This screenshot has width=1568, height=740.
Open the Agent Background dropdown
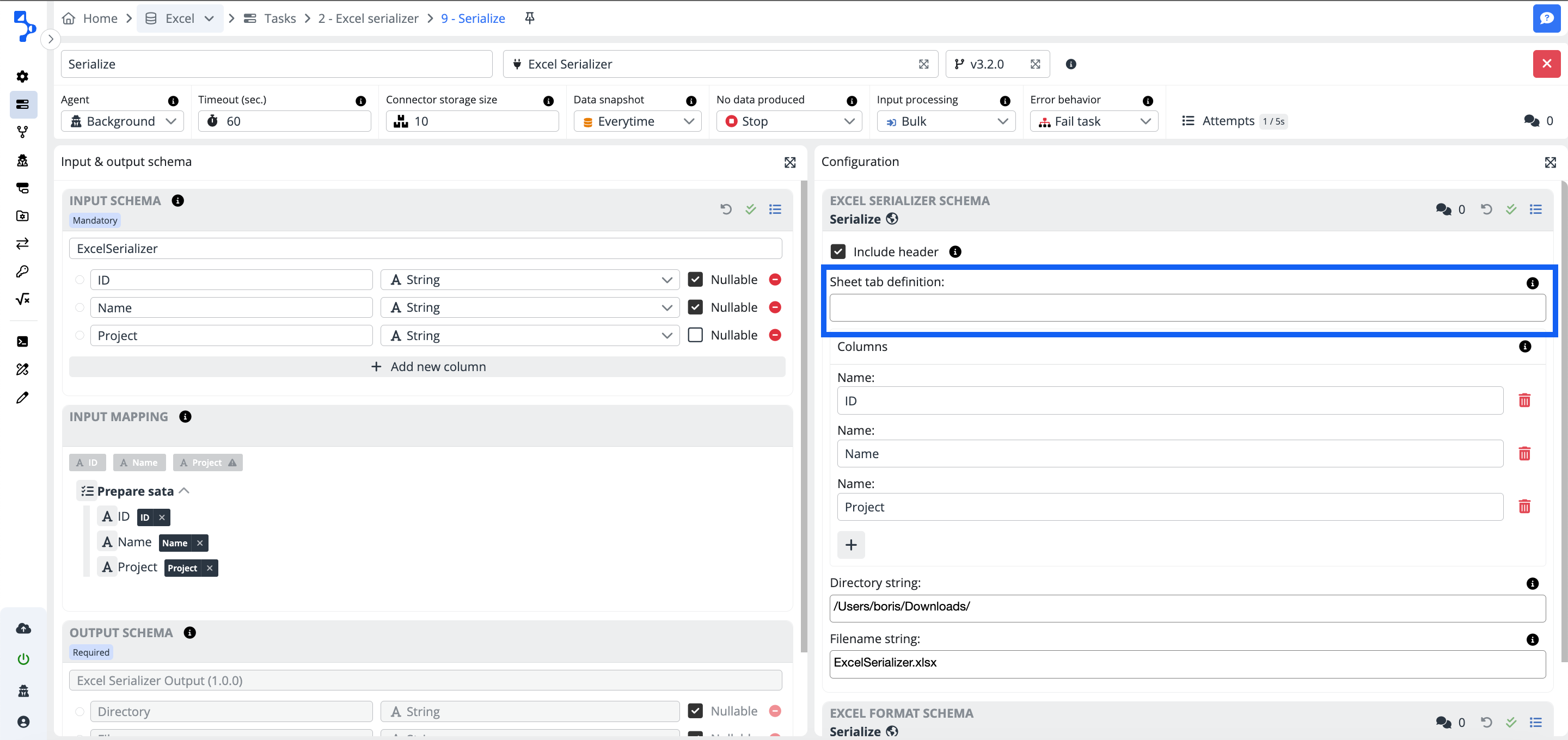(122, 121)
